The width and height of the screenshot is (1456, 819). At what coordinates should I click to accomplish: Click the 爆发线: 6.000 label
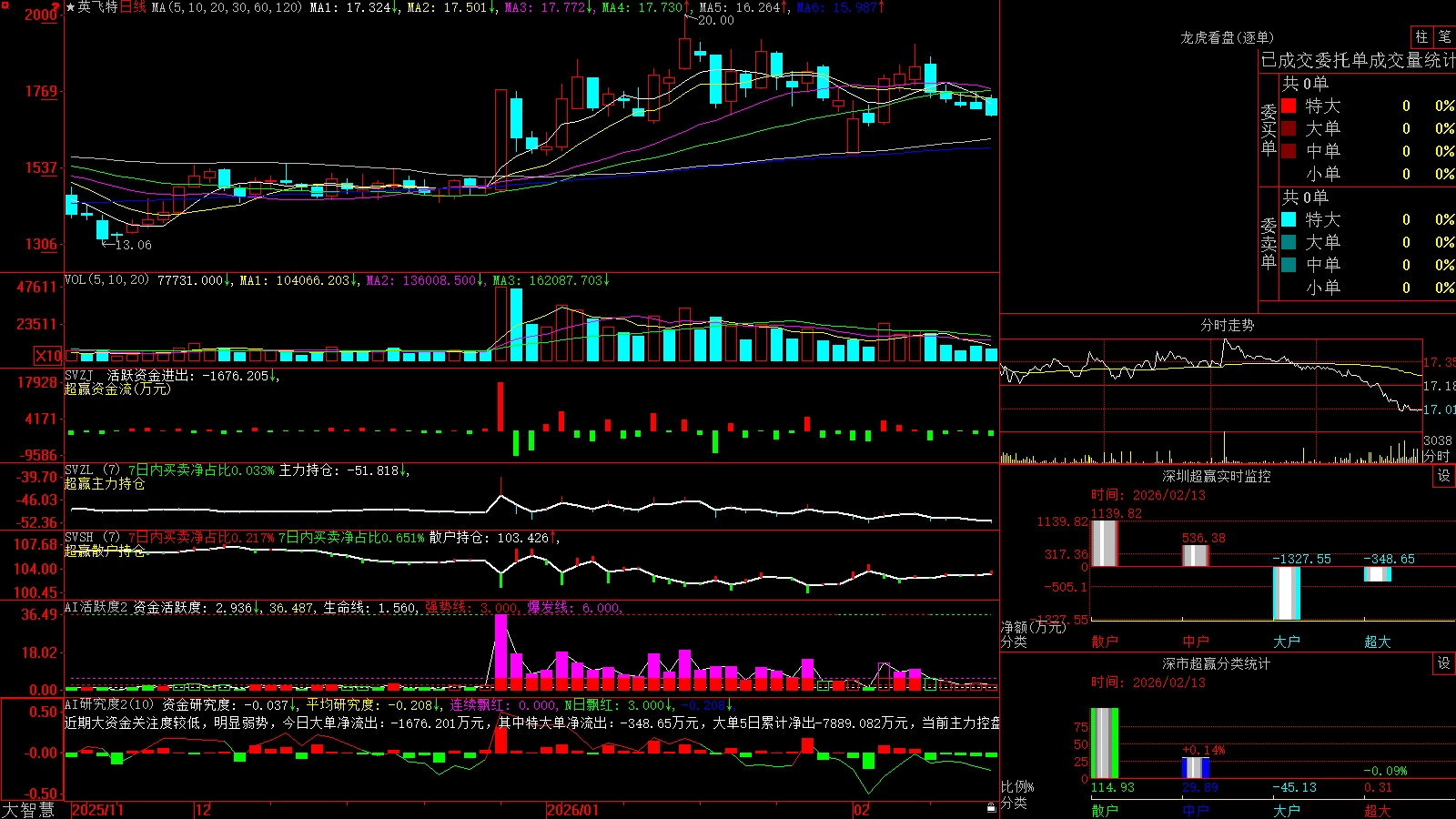pyautogui.click(x=573, y=608)
